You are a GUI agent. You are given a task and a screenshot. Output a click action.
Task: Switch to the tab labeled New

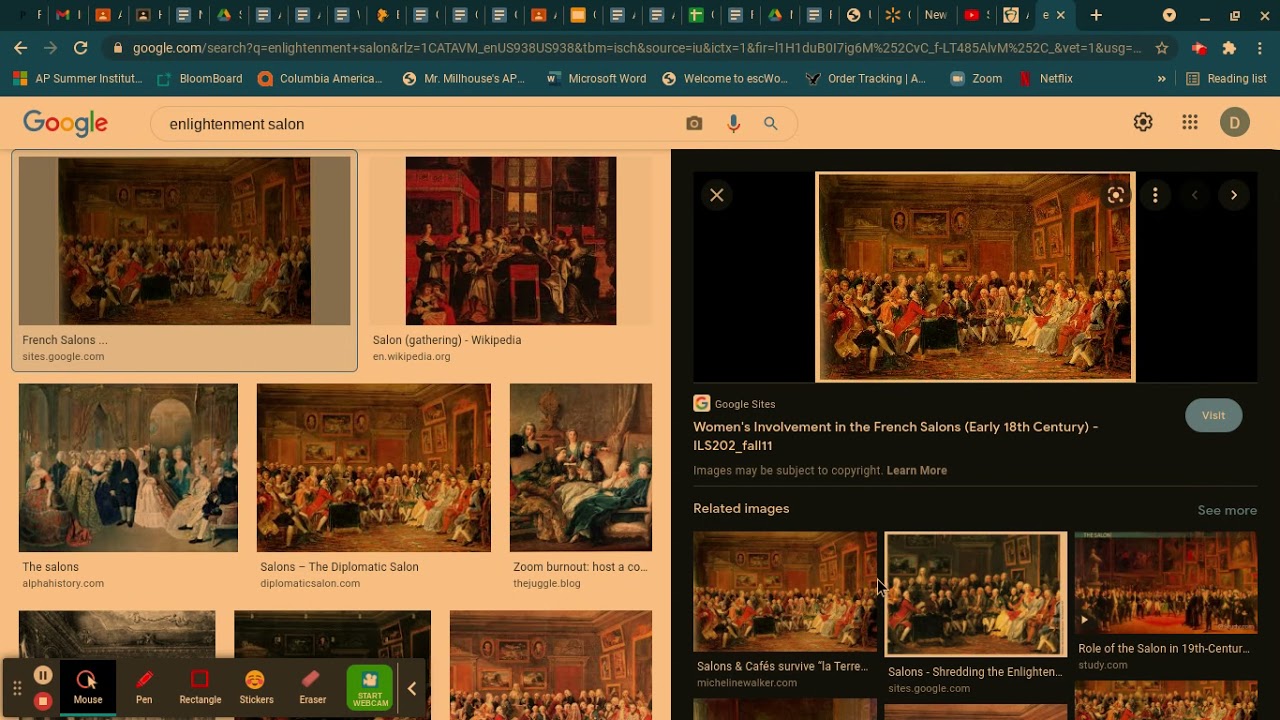click(936, 15)
